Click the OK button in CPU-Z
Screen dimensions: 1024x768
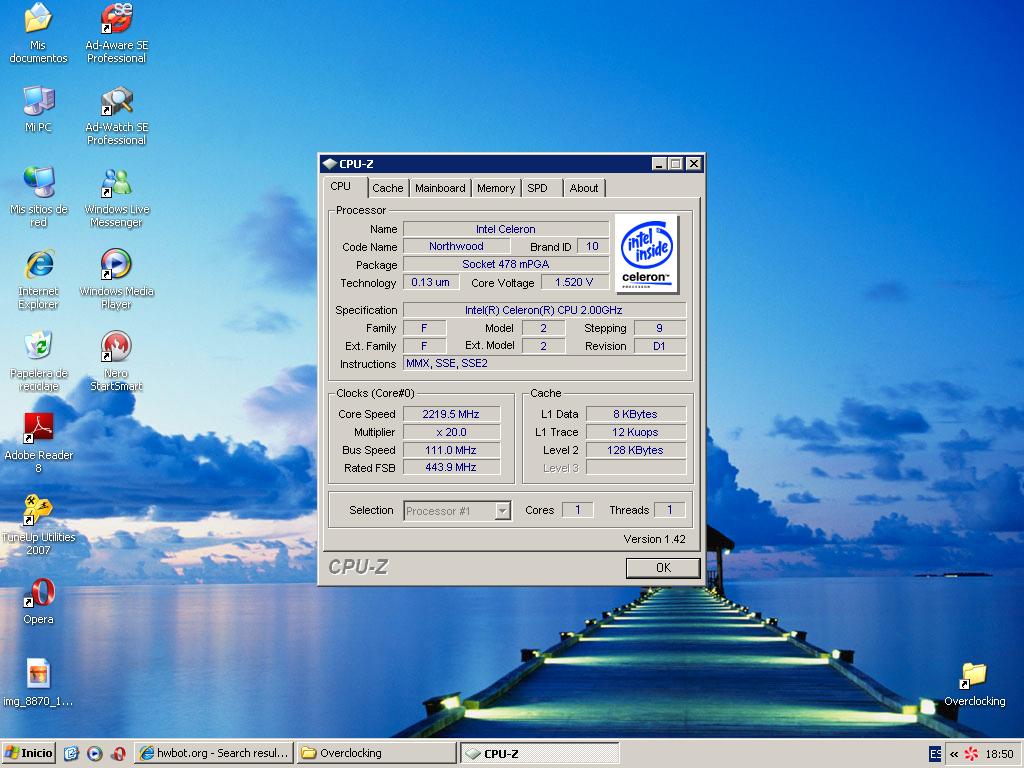click(x=663, y=568)
